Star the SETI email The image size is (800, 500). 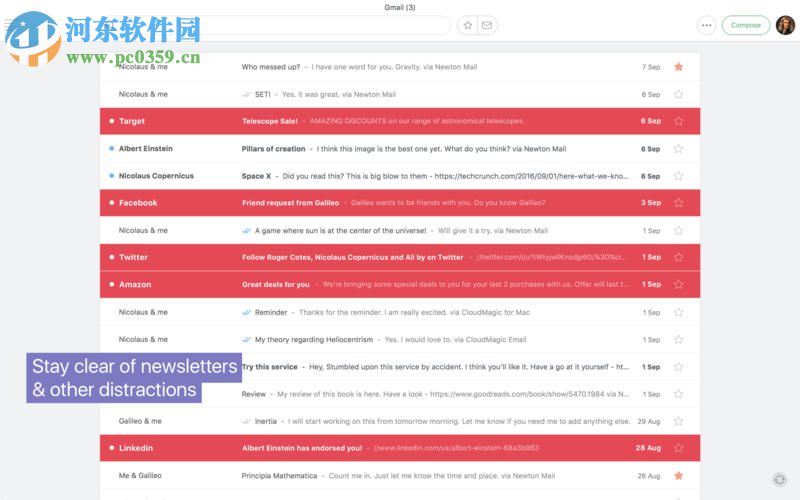click(x=679, y=94)
